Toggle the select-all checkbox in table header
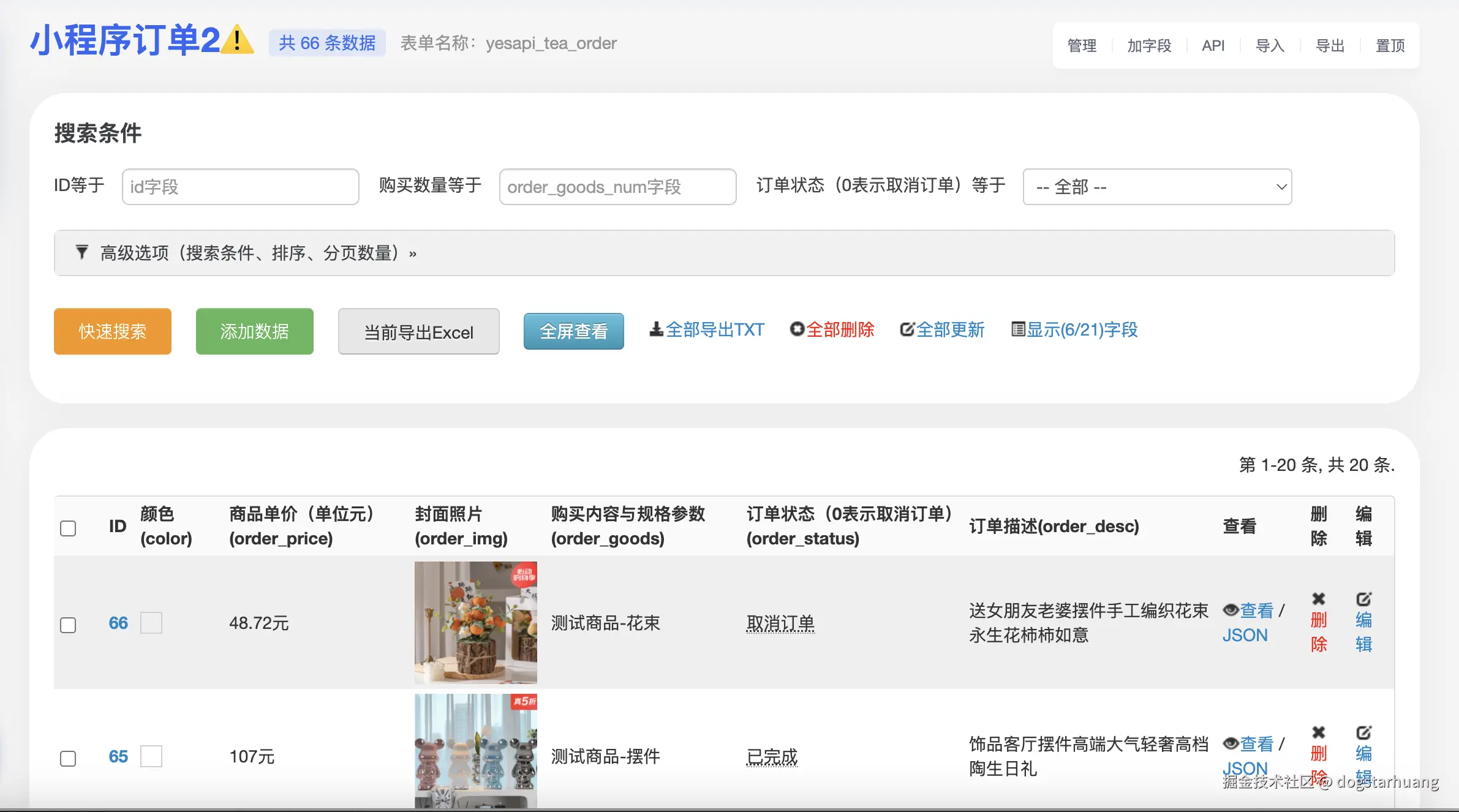 click(68, 528)
